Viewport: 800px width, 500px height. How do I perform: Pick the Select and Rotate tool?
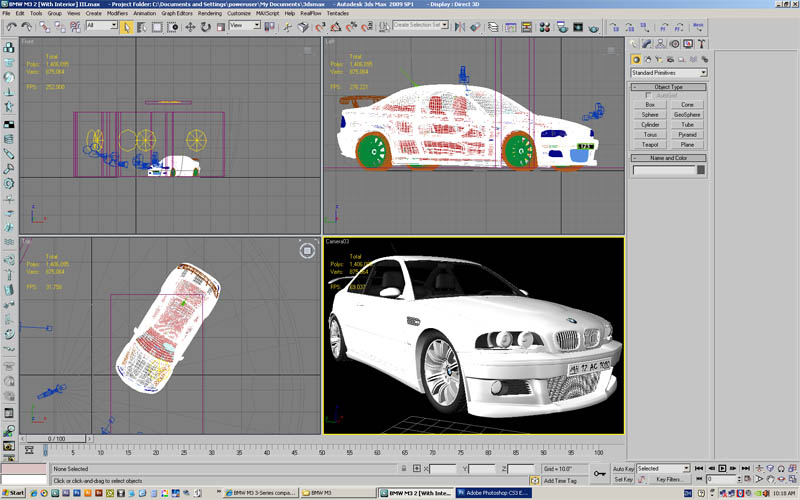[x=206, y=27]
